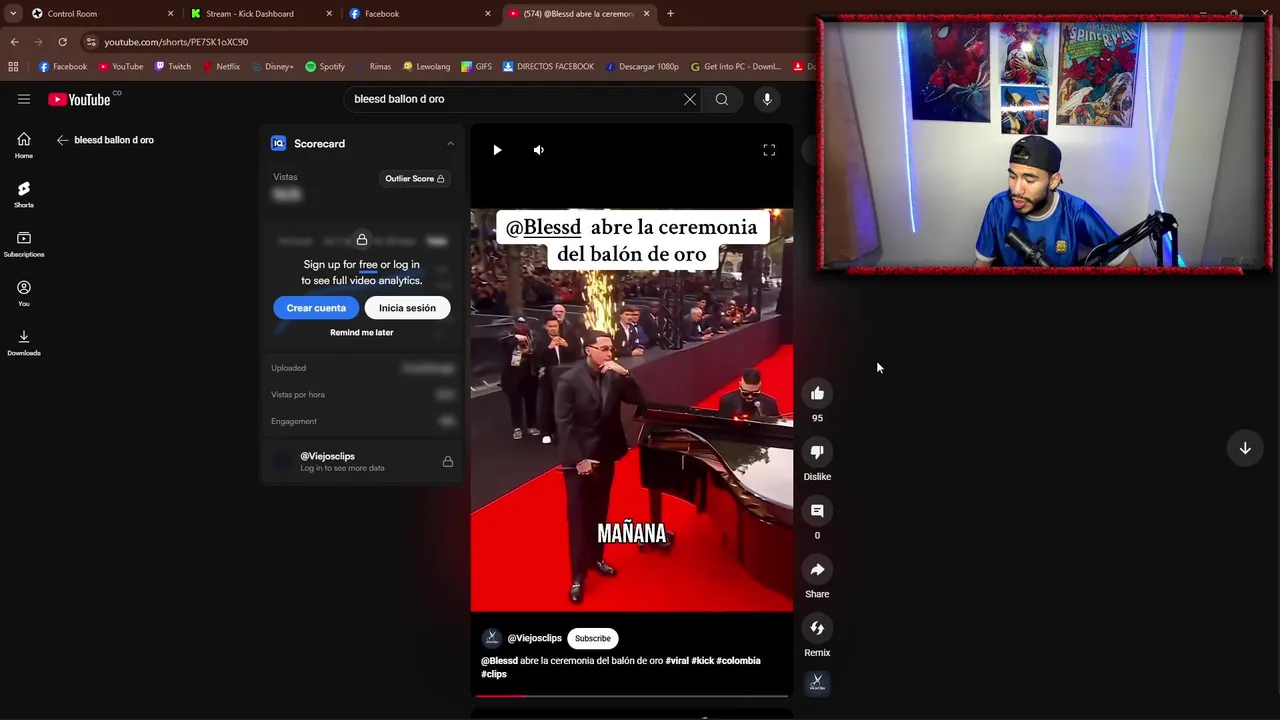Seek using the short's red progress bar
Viewport: 1280px width, 720px height.
pyautogui.click(x=632, y=695)
